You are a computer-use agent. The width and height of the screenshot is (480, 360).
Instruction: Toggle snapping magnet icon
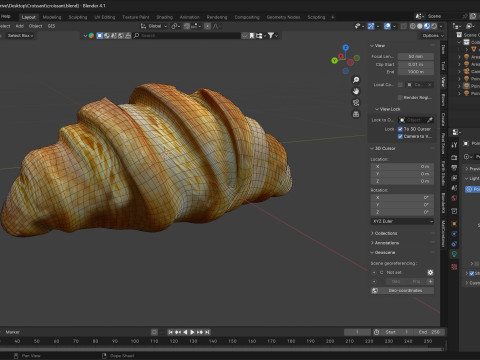[187, 26]
